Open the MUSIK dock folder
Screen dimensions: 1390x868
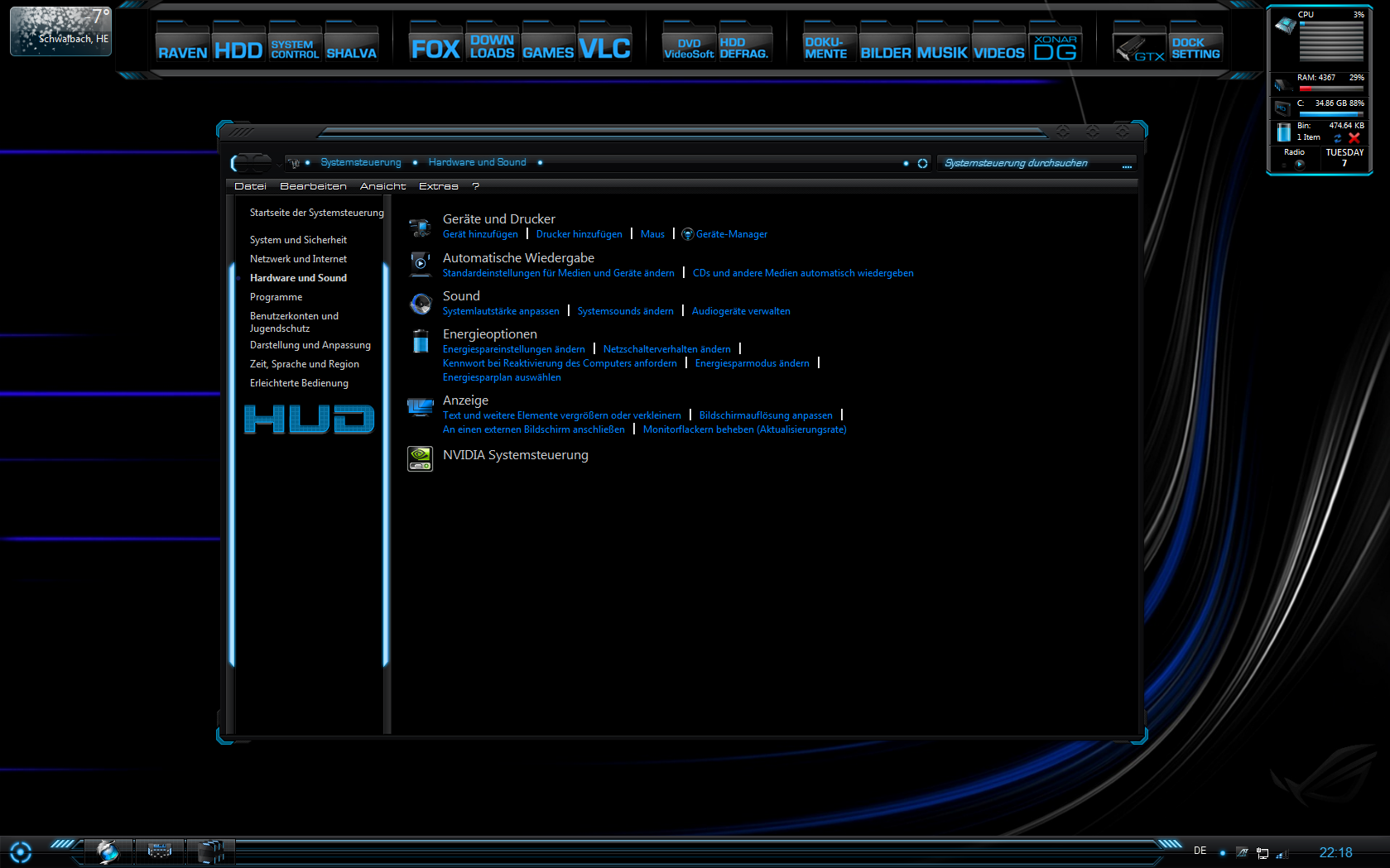942,43
